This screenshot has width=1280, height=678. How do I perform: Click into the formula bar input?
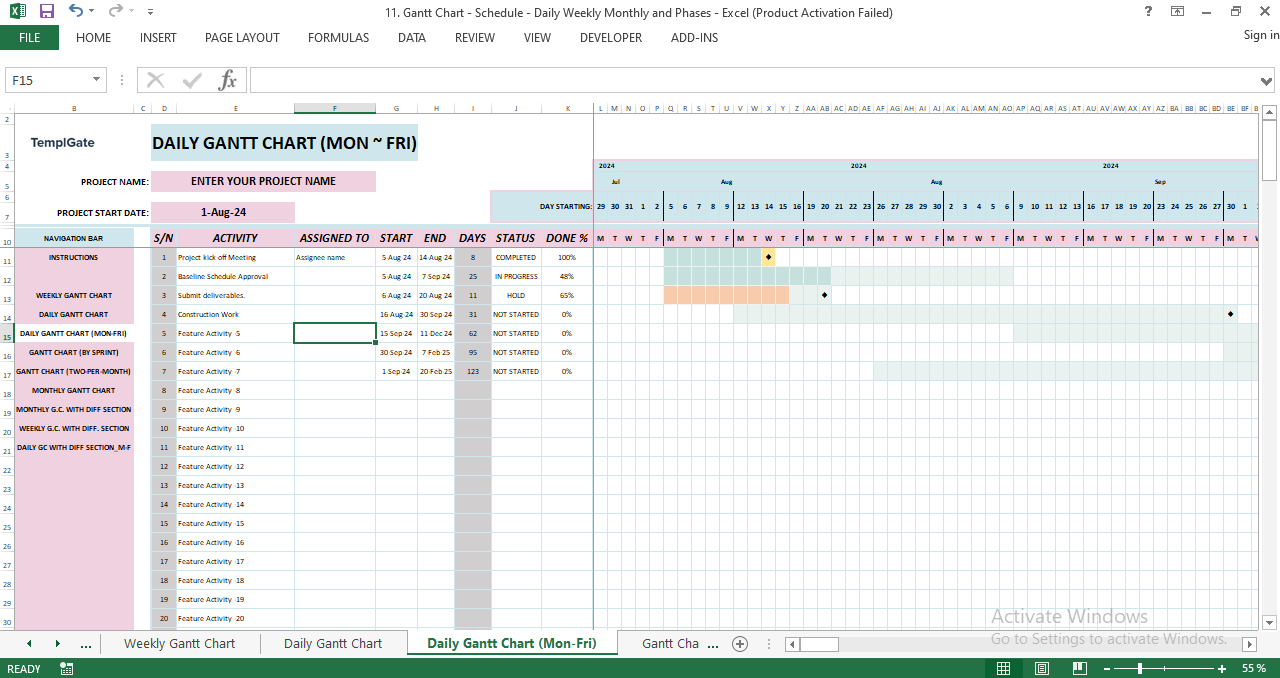point(754,80)
